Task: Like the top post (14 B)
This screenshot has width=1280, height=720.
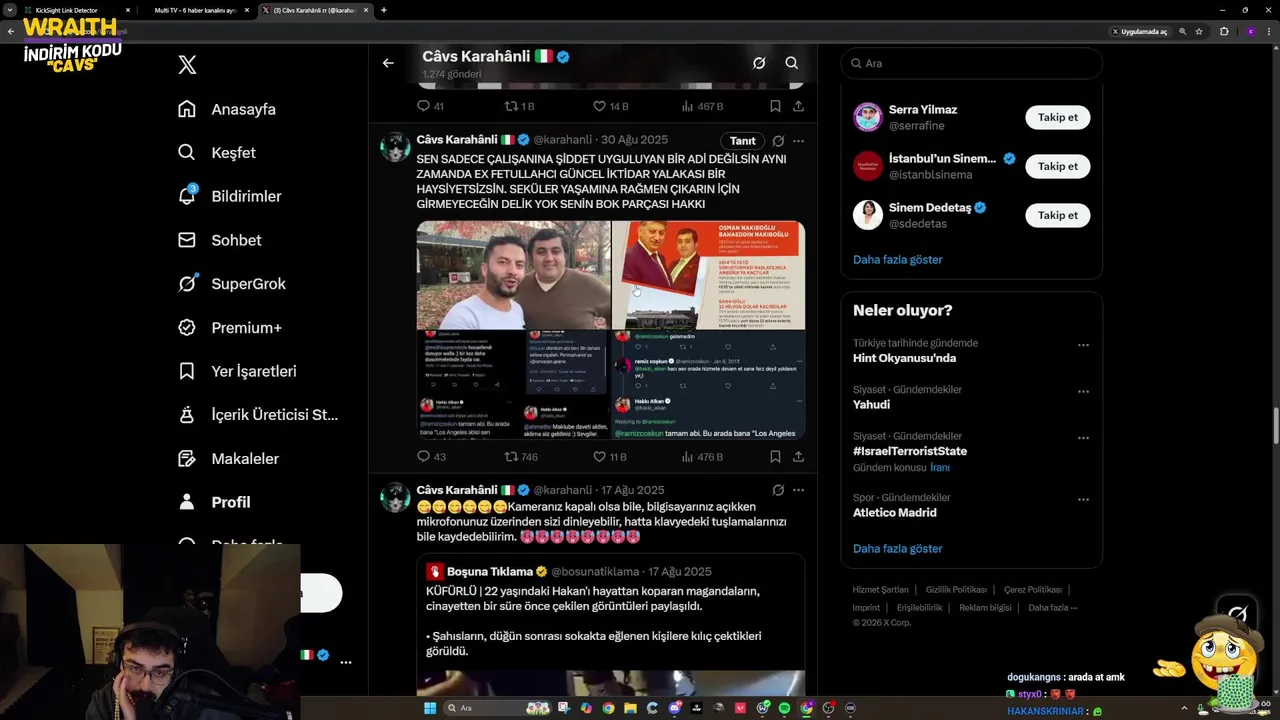Action: tap(610, 106)
